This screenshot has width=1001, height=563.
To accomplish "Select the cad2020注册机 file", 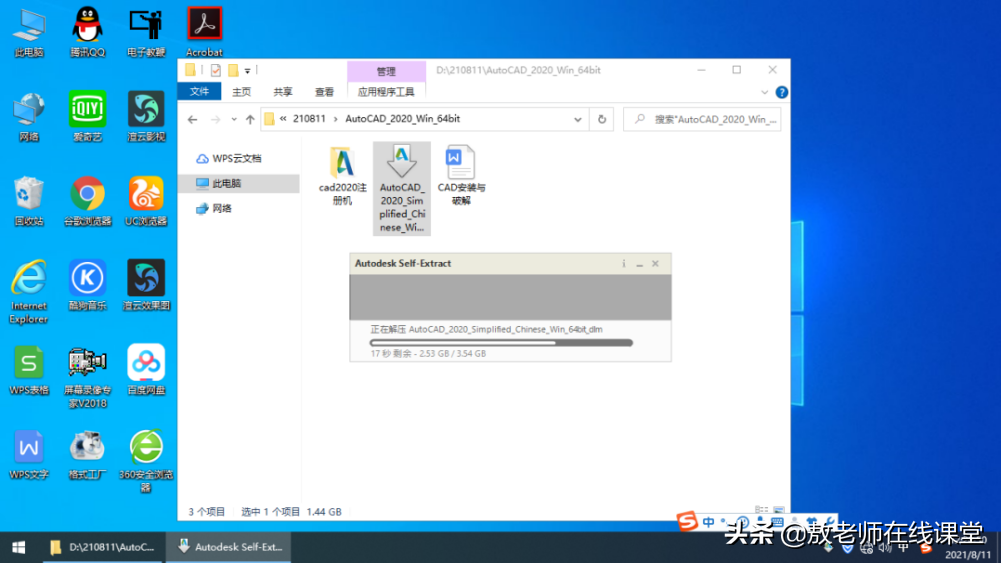I will point(342,176).
